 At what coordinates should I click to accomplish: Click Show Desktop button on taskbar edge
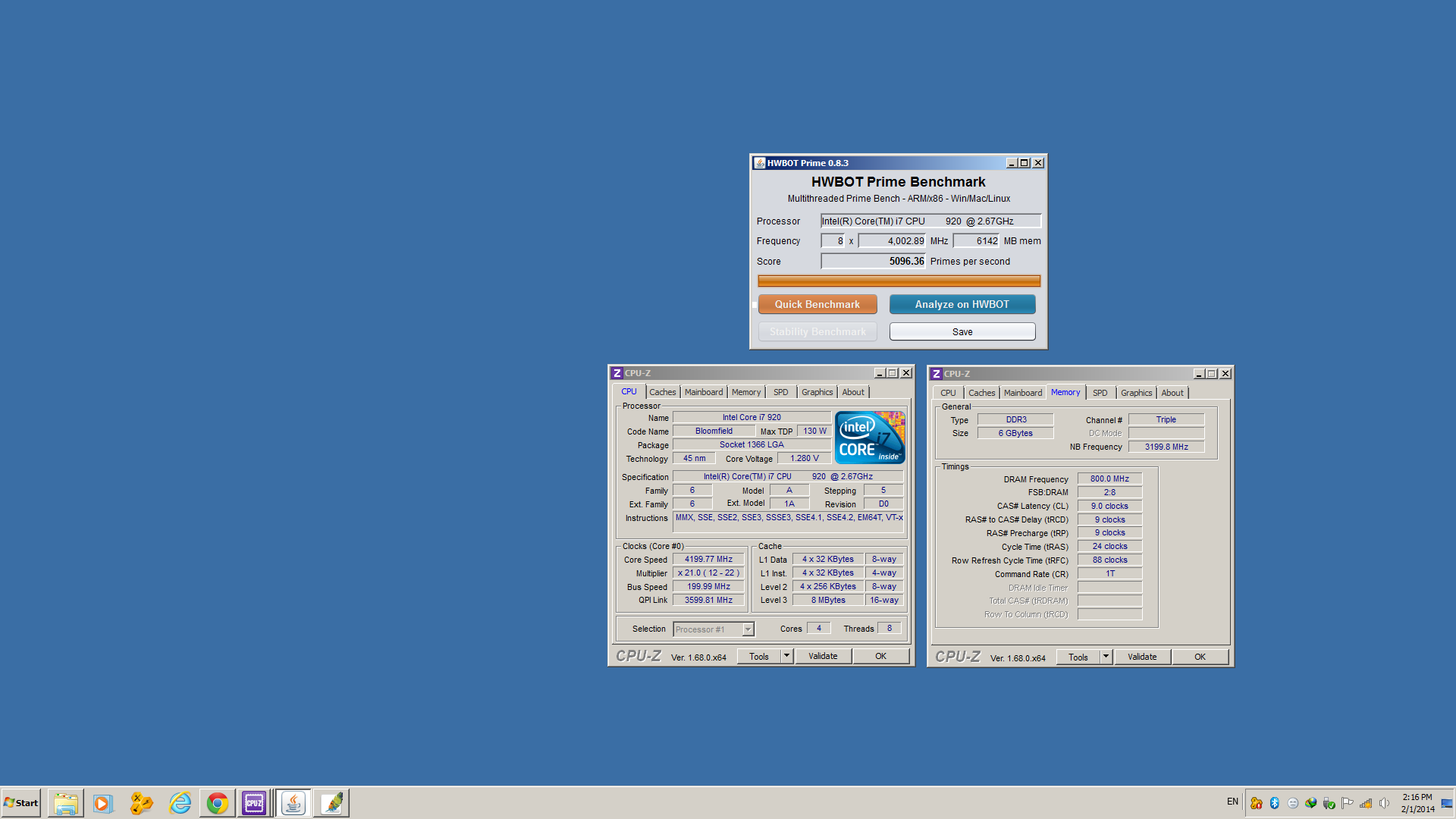(1448, 803)
